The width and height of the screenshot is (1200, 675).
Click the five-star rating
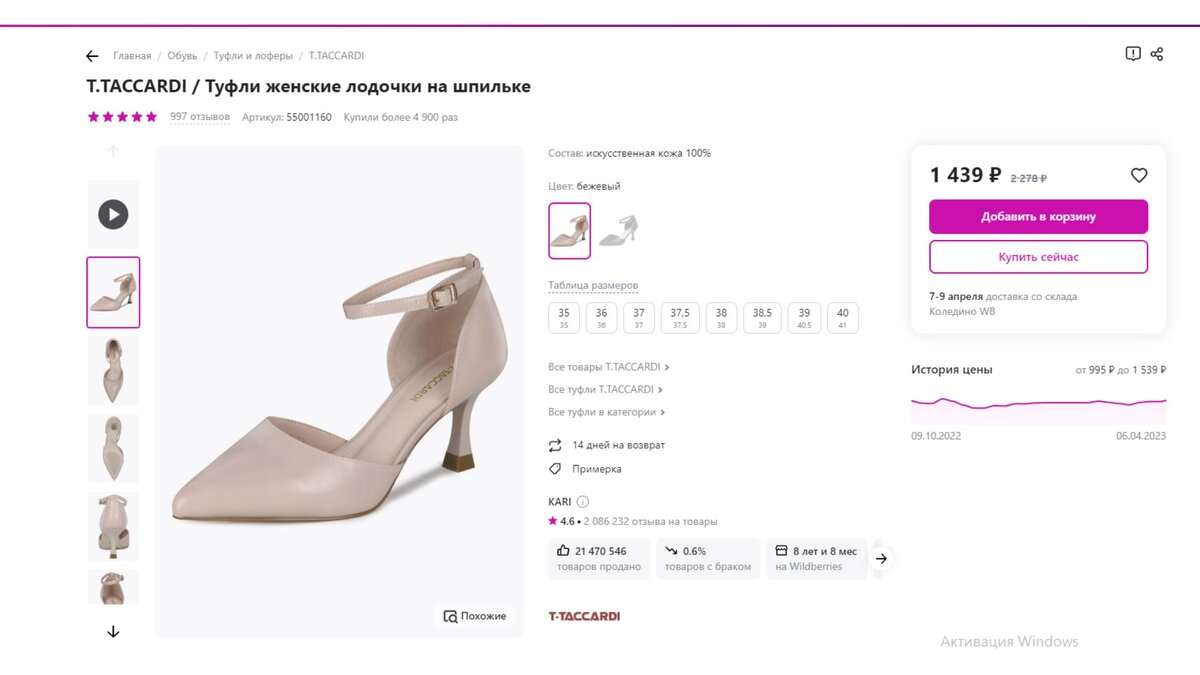coord(122,117)
